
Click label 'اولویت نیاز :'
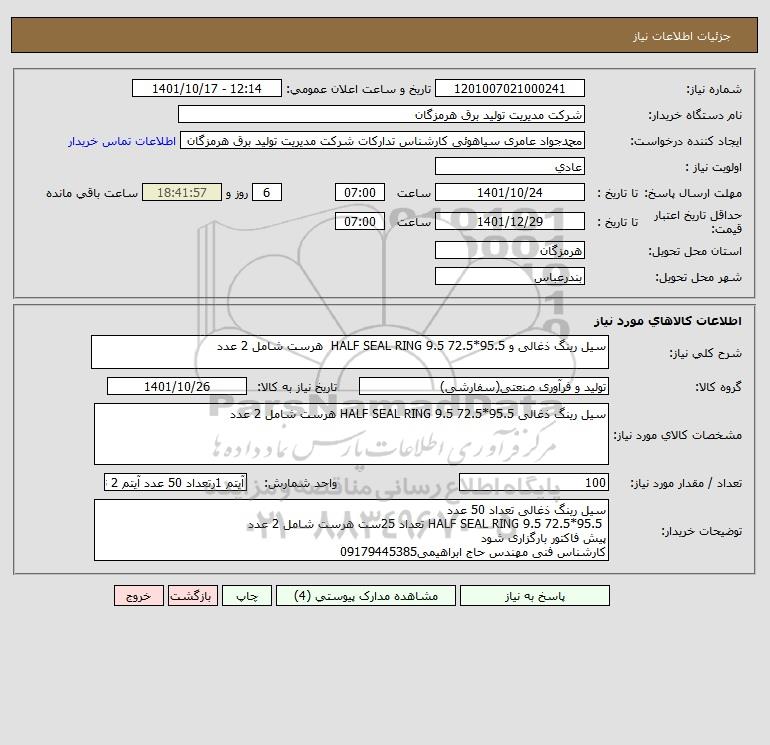point(713,167)
